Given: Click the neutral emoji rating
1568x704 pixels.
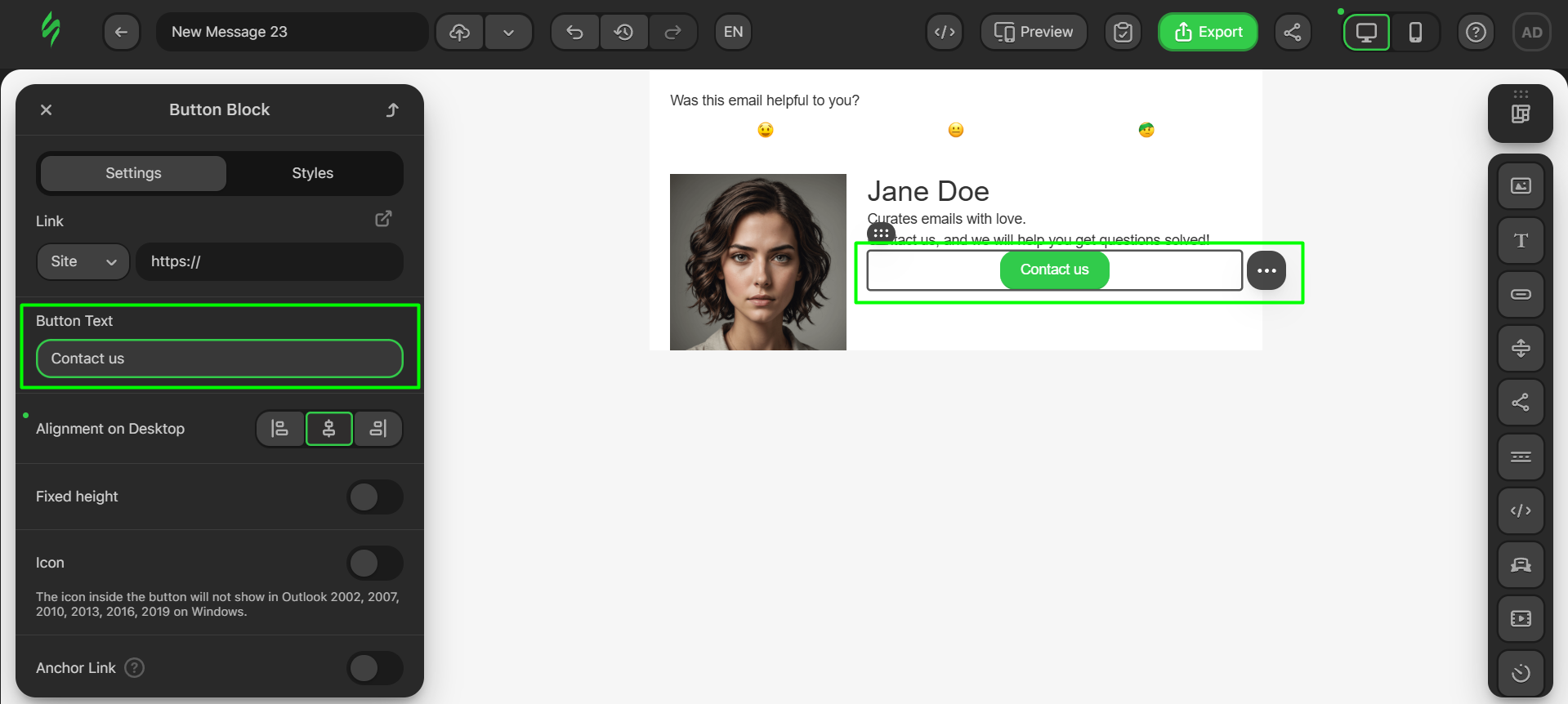Looking at the screenshot, I should coord(956,130).
